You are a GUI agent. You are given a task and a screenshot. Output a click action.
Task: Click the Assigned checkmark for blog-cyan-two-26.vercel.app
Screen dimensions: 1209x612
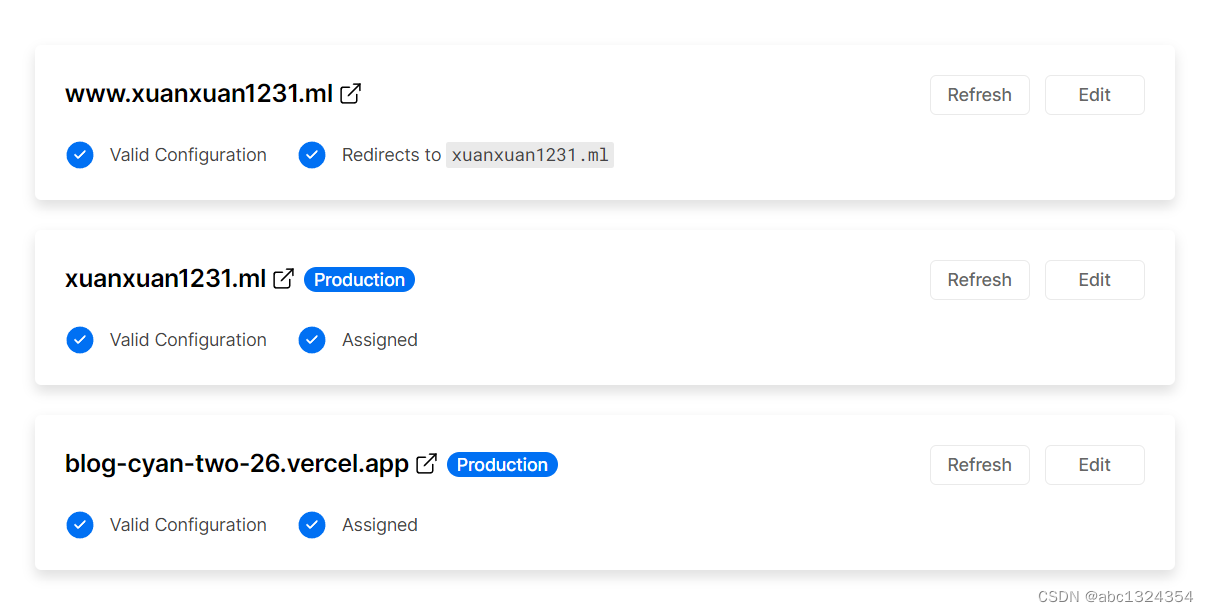(x=312, y=525)
